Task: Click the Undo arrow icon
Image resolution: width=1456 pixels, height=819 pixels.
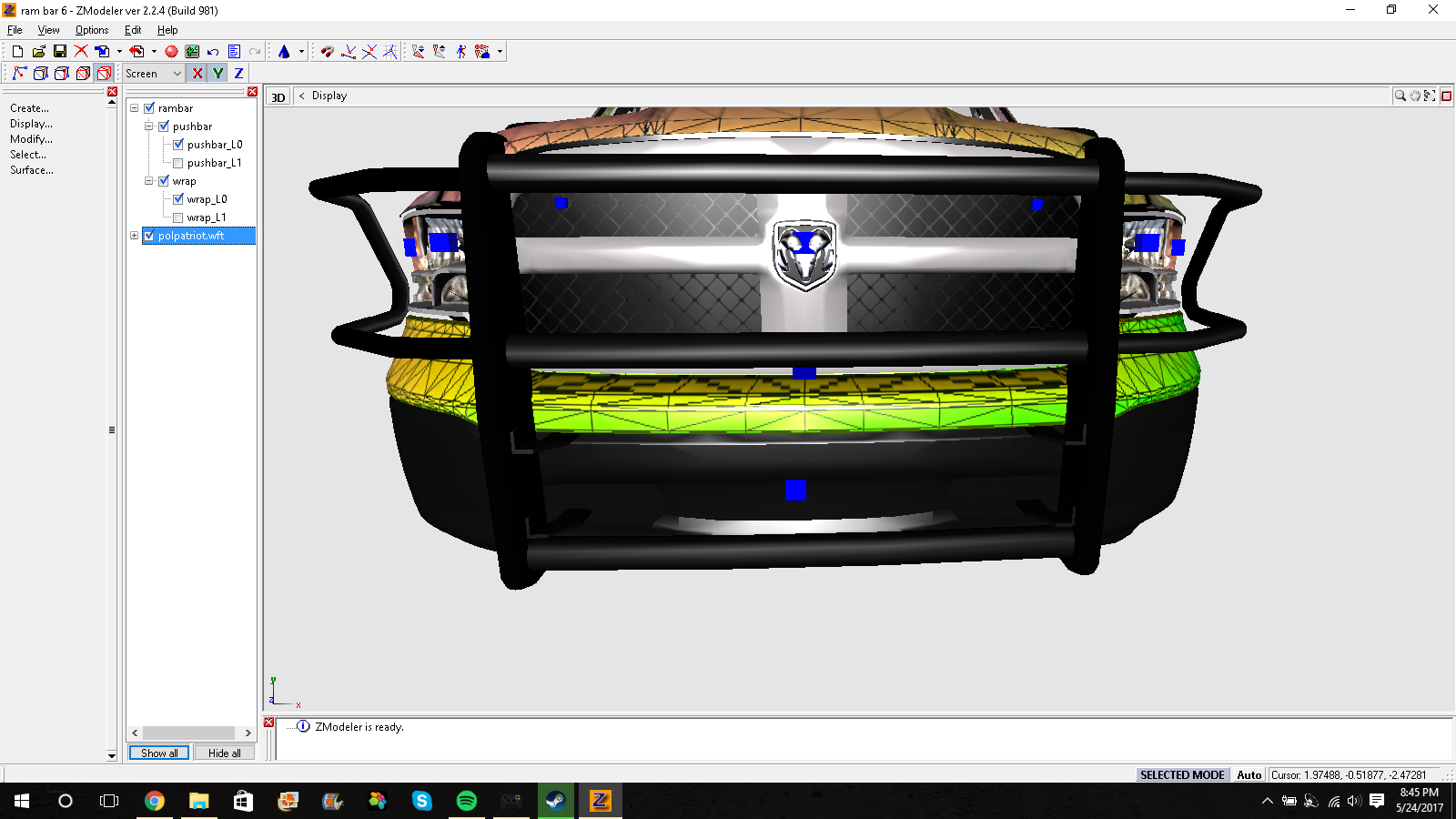Action: [x=213, y=52]
